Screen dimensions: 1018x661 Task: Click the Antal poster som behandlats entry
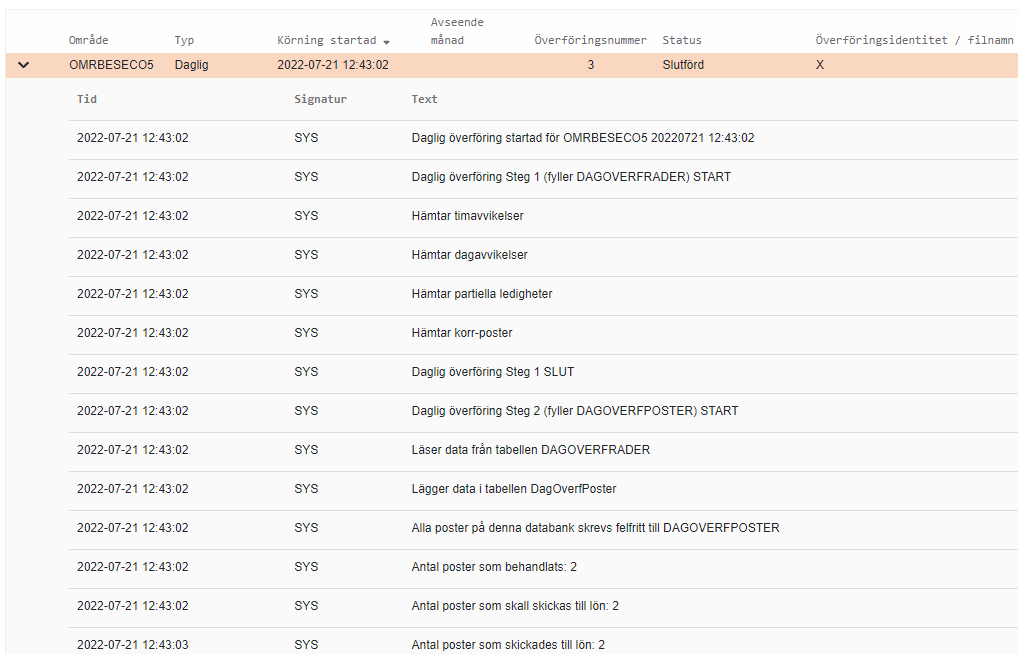tap(494, 567)
